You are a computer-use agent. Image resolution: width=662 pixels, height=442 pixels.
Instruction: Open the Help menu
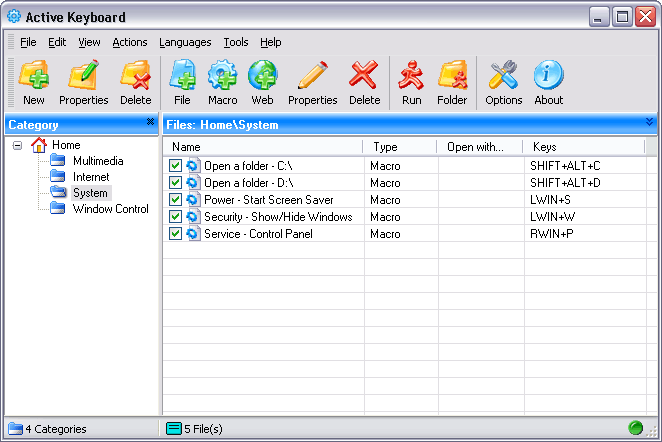click(271, 42)
